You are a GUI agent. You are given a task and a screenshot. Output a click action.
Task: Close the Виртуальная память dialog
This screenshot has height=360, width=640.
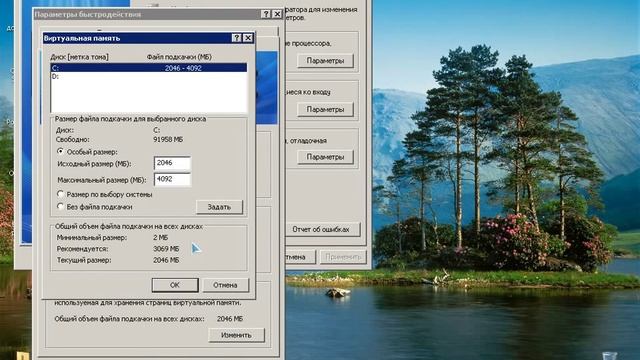248,38
